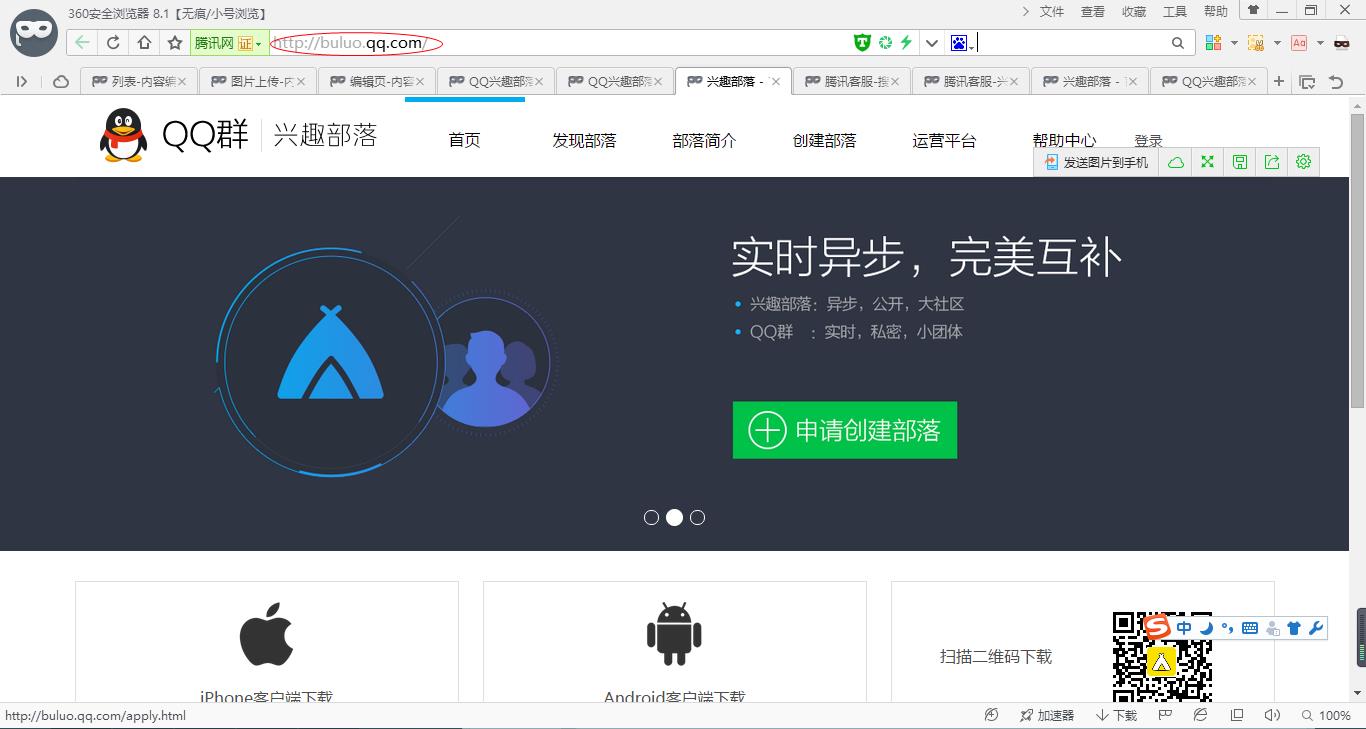
Task: Click the screenshot scissors tool icon
Action: coord(1256,43)
